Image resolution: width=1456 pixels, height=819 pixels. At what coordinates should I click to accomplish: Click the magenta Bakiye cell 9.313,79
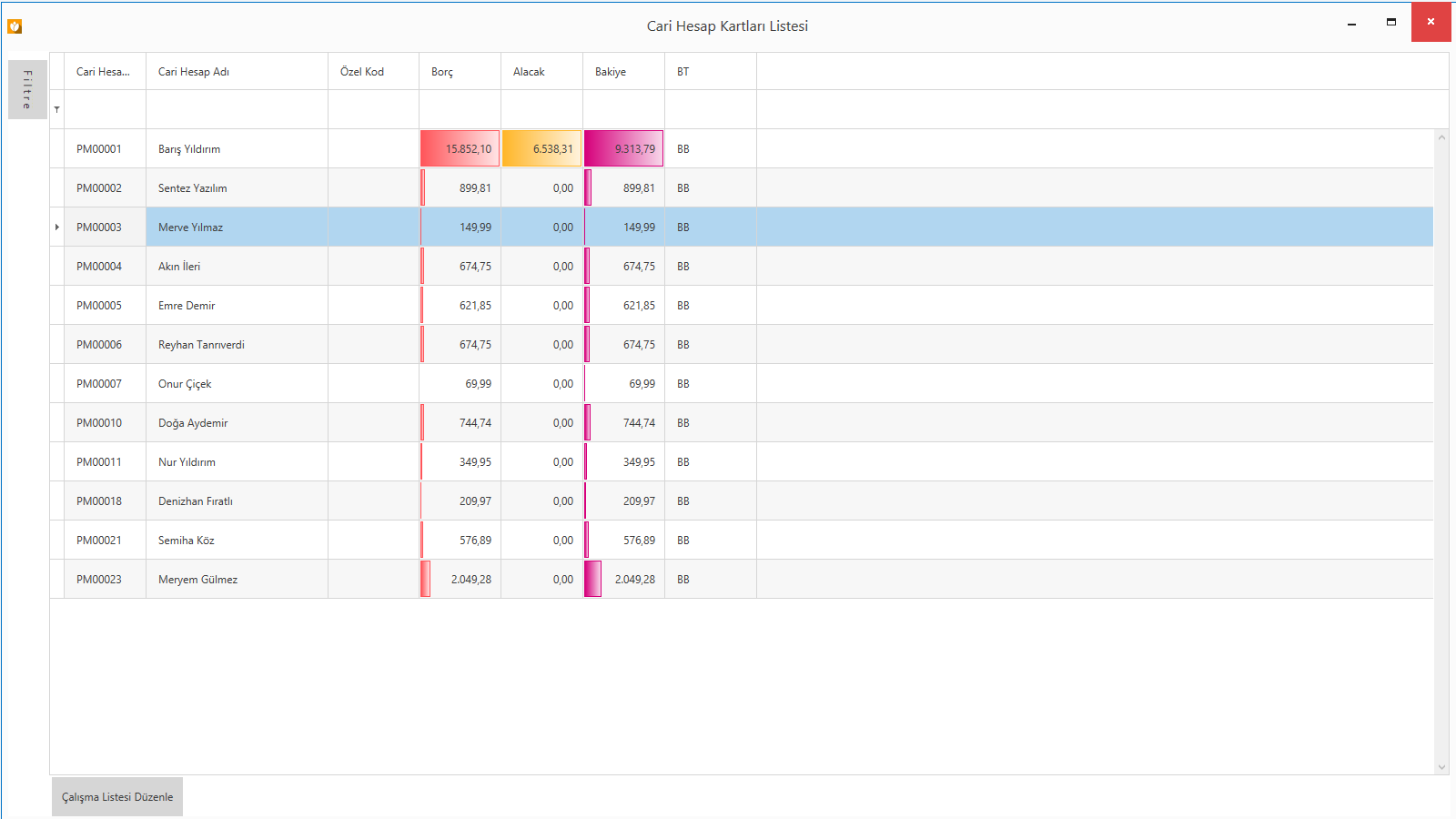pyautogui.click(x=623, y=149)
